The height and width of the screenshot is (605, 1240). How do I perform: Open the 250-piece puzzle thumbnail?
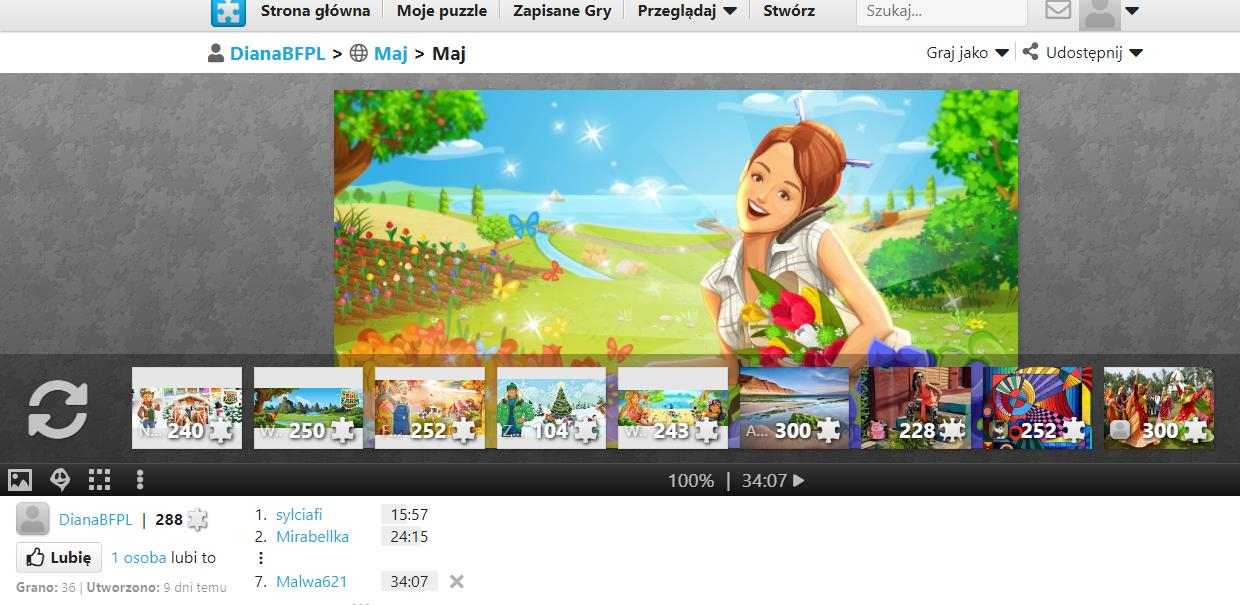pyautogui.click(x=308, y=408)
